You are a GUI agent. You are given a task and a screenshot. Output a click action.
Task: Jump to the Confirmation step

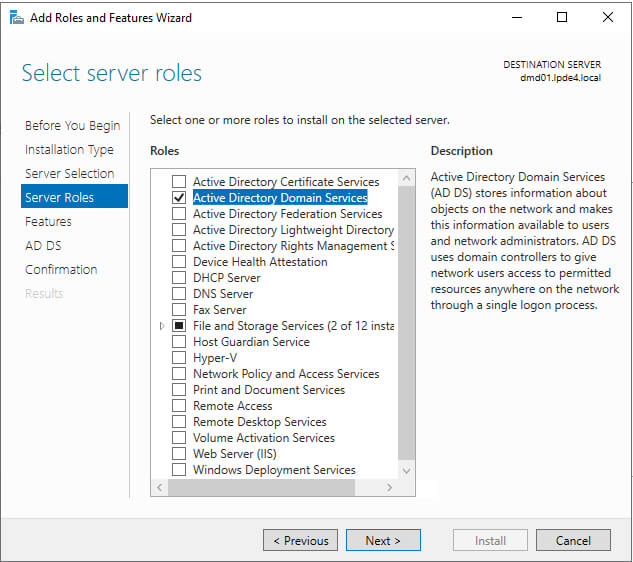[61, 270]
